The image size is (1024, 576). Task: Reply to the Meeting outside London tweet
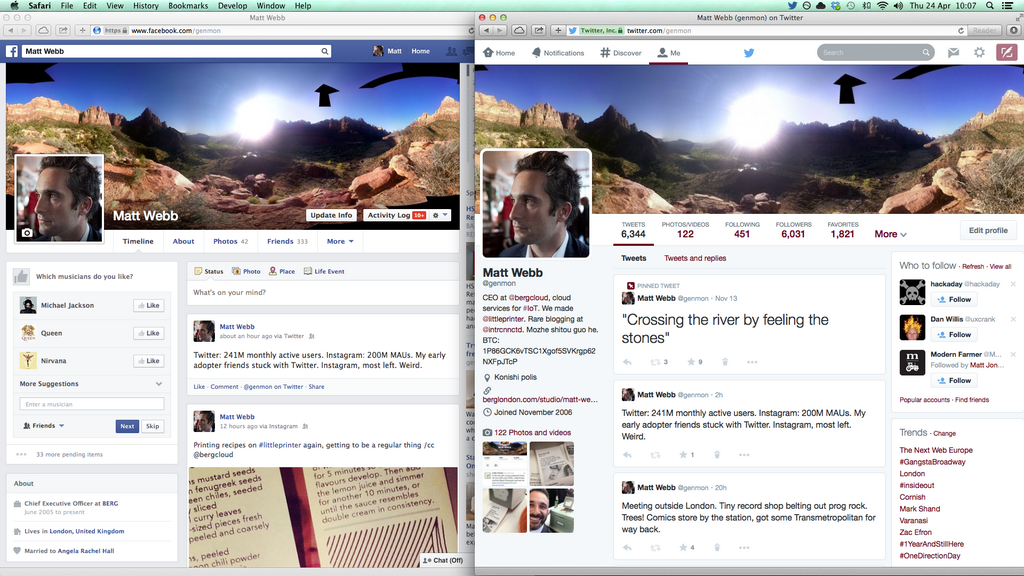(x=628, y=547)
